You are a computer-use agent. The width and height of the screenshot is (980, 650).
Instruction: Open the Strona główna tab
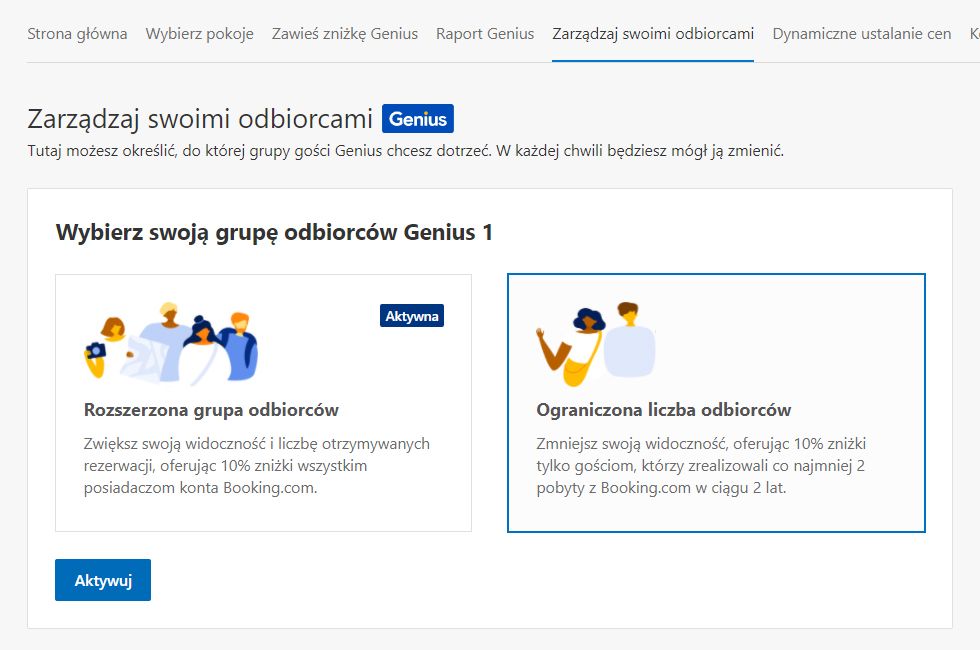(x=77, y=34)
